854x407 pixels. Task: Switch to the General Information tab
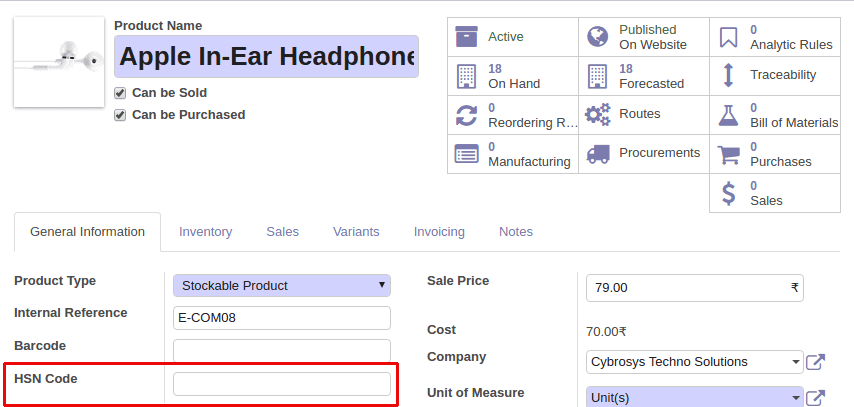click(x=87, y=232)
